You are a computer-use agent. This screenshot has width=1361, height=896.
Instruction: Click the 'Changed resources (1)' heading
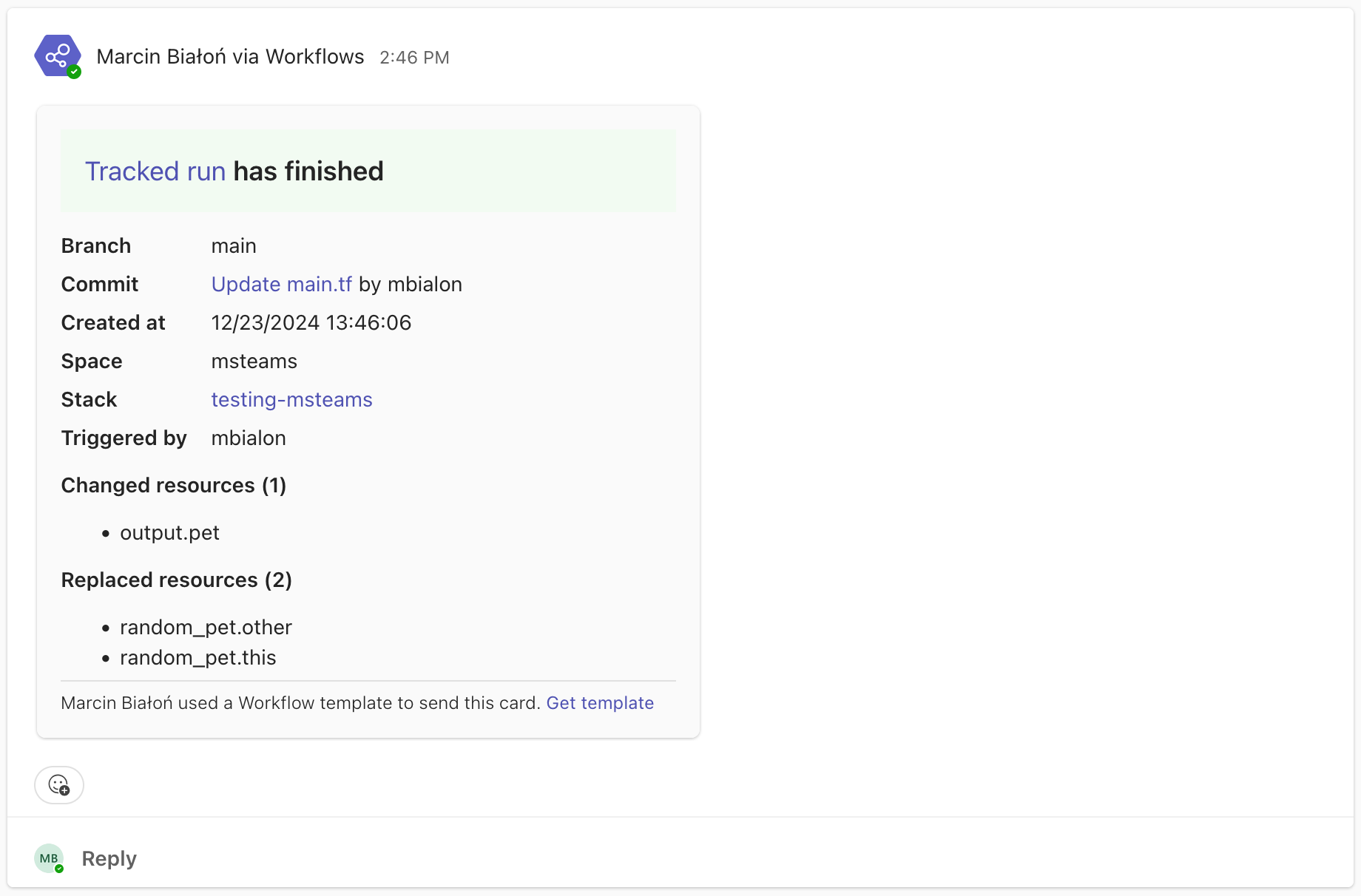(x=173, y=486)
